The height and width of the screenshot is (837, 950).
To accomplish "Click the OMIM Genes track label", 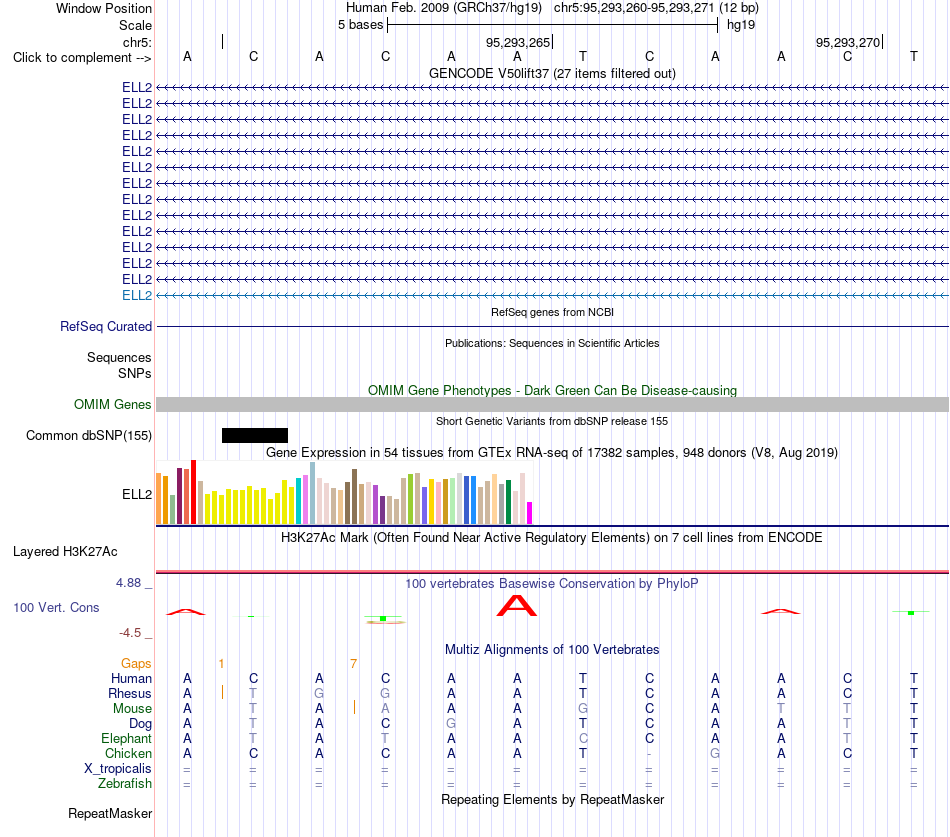I will pyautogui.click(x=113, y=404).
